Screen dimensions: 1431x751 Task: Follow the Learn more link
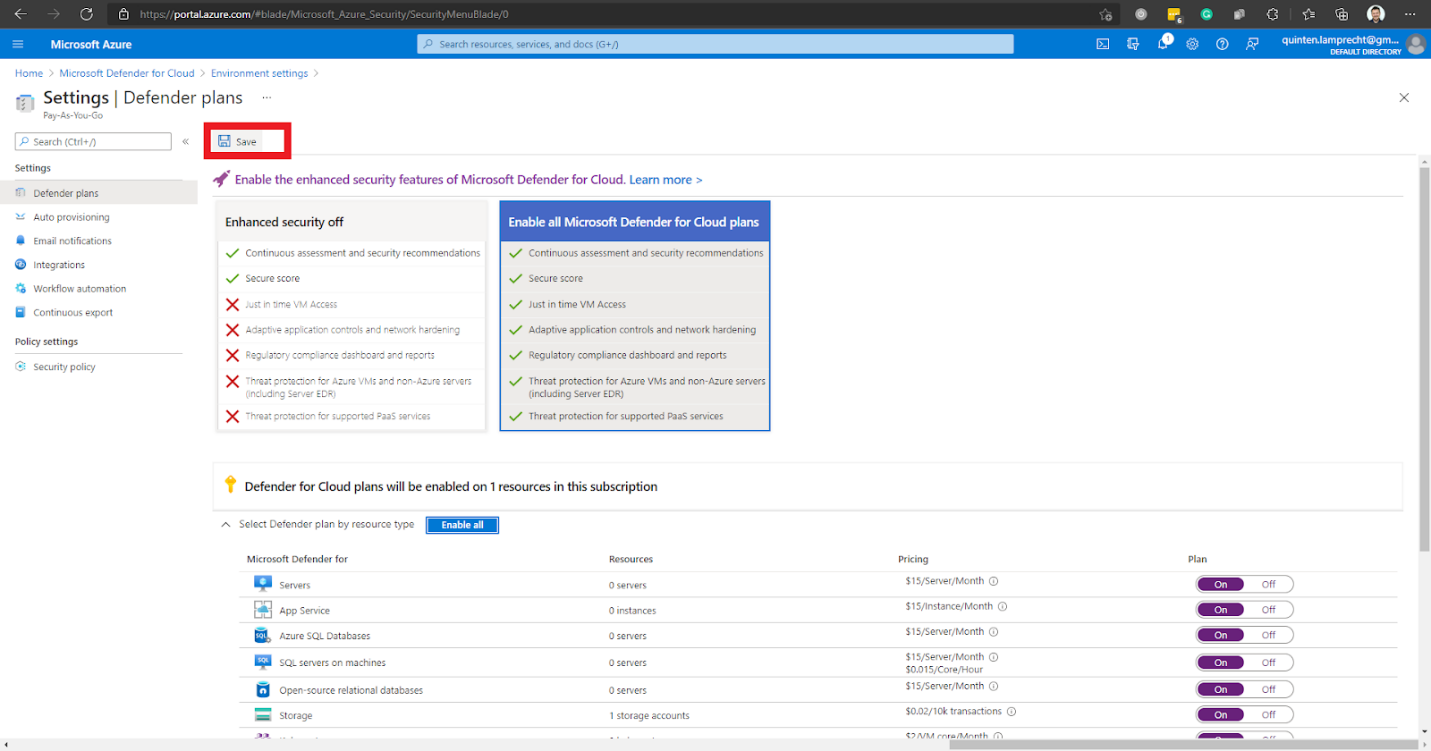click(666, 180)
